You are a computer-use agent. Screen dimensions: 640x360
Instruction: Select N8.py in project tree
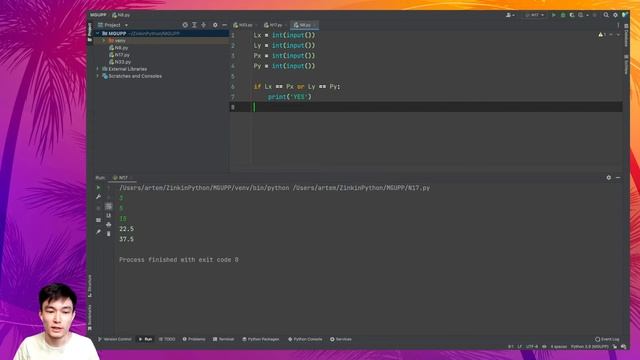point(119,48)
